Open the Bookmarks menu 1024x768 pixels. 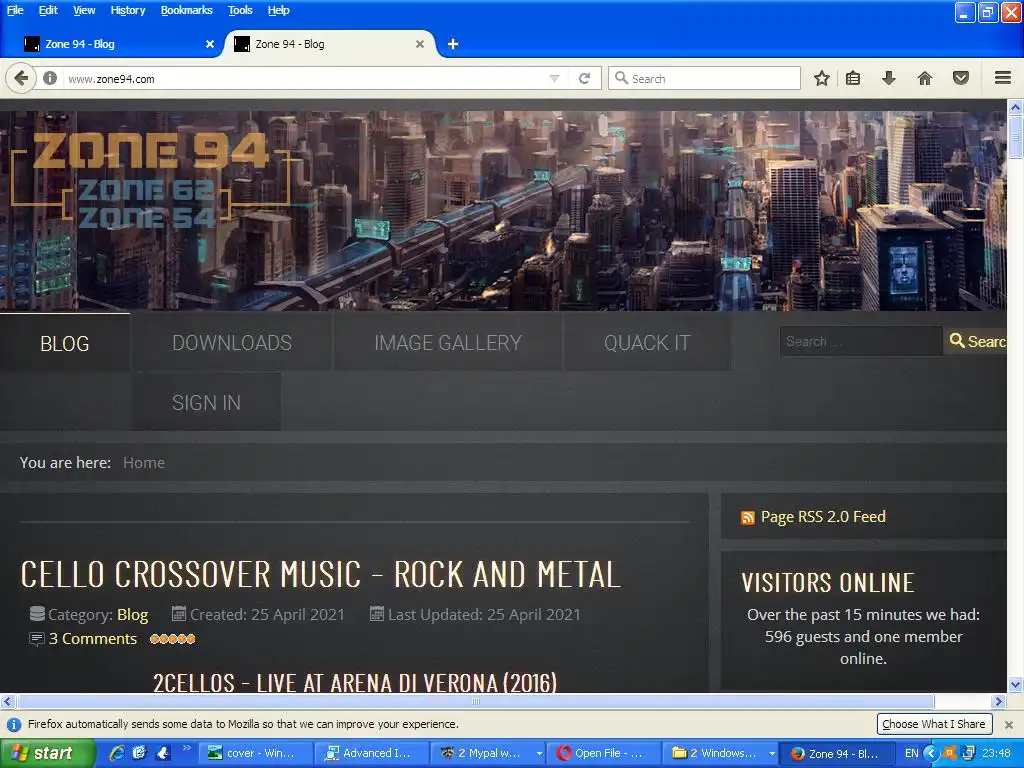coord(186,10)
